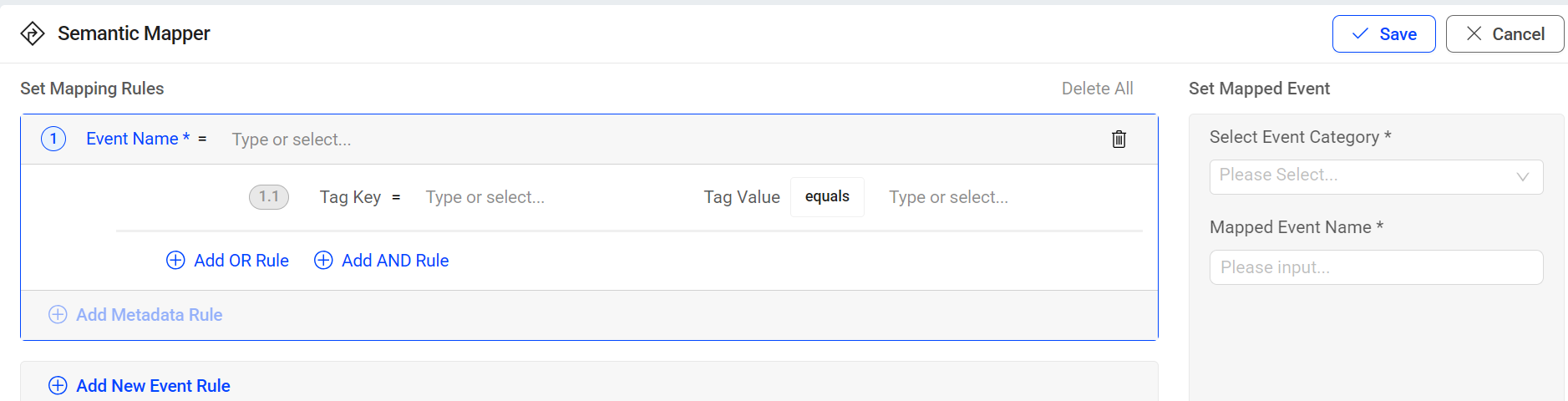
Task: Click Add New Event Rule
Action: point(153,386)
